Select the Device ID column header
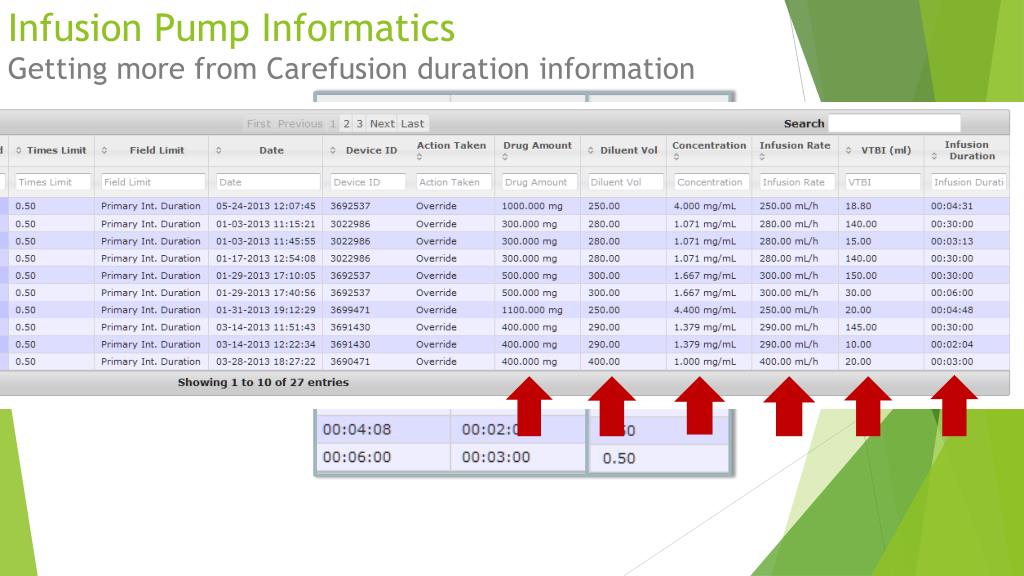Screen dimensions: 1024x576 click(x=371, y=150)
